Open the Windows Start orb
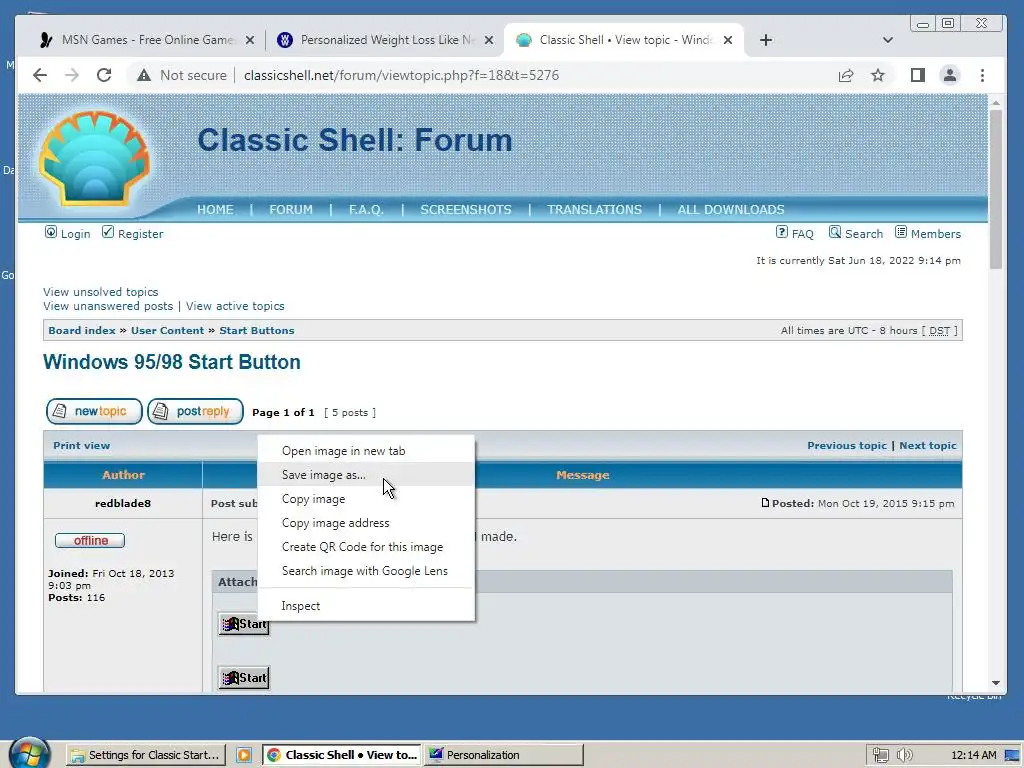The image size is (1024, 768). pyautogui.click(x=29, y=754)
